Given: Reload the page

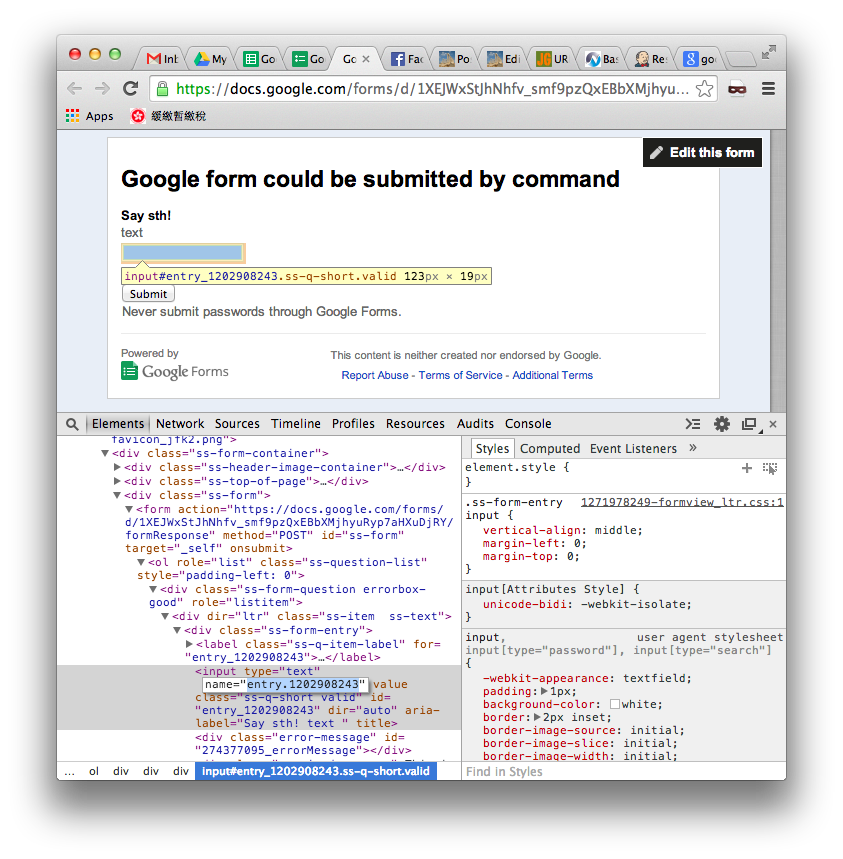Looking at the screenshot, I should point(130,88).
